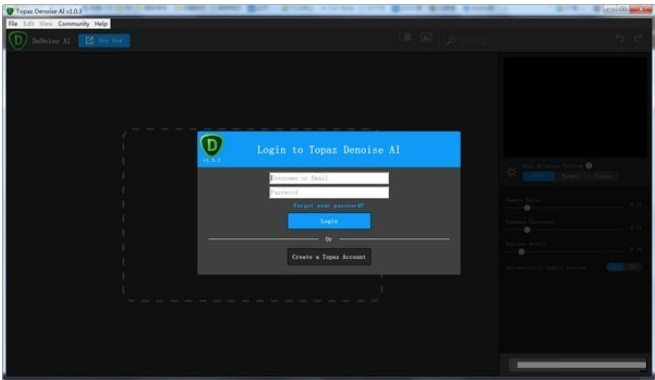Click the Username or Email field
Image resolution: width=655 pixels, height=380 pixels.
pyautogui.click(x=329, y=178)
